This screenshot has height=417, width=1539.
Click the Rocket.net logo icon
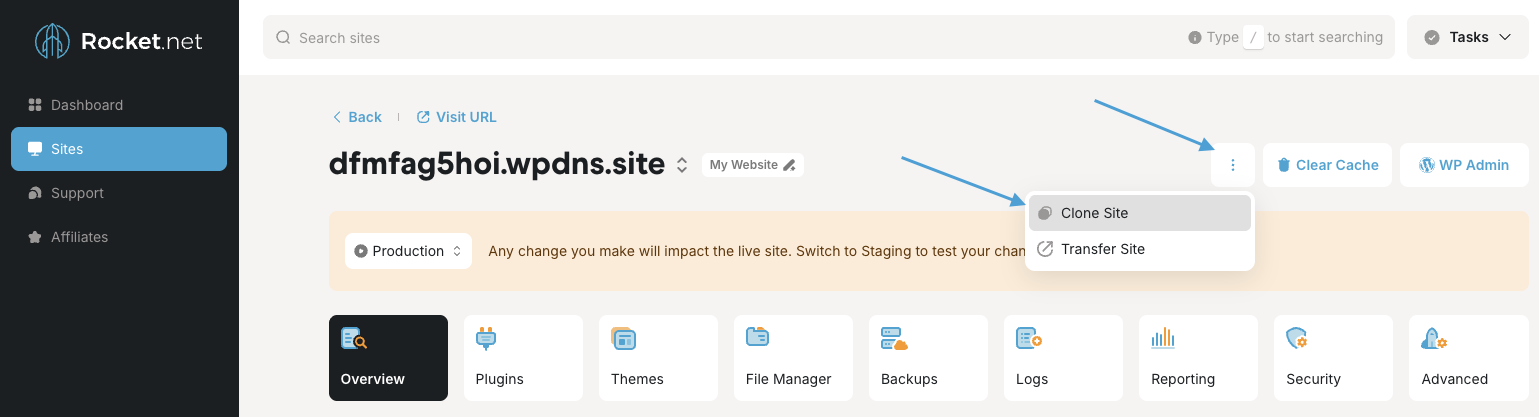(x=54, y=41)
